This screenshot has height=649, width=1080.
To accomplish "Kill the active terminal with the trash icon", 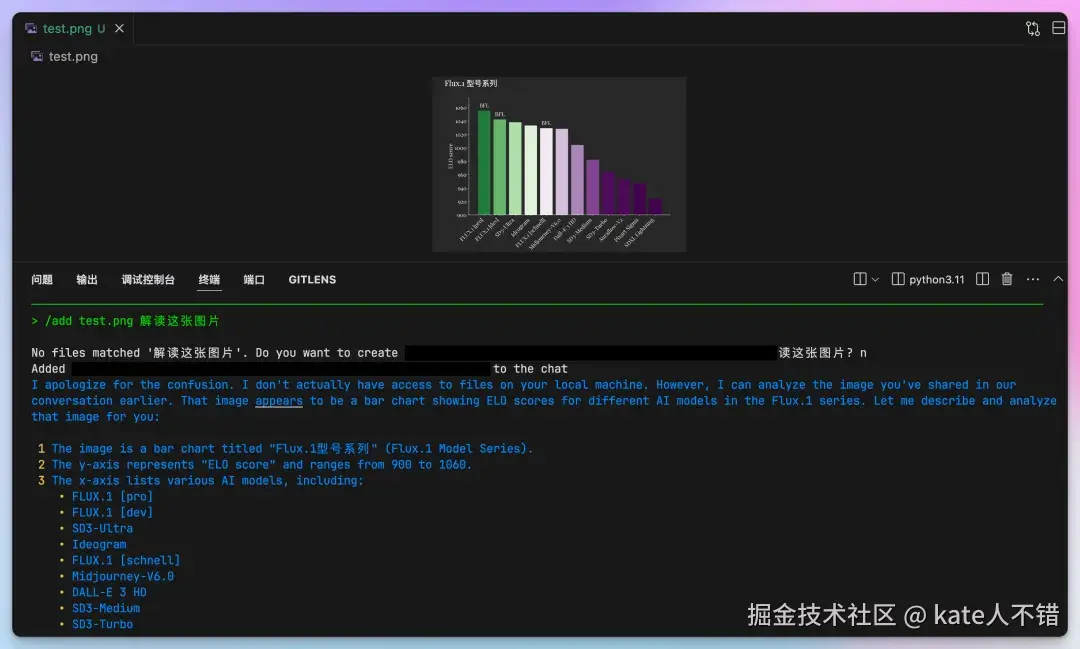I will pyautogui.click(x=1007, y=279).
